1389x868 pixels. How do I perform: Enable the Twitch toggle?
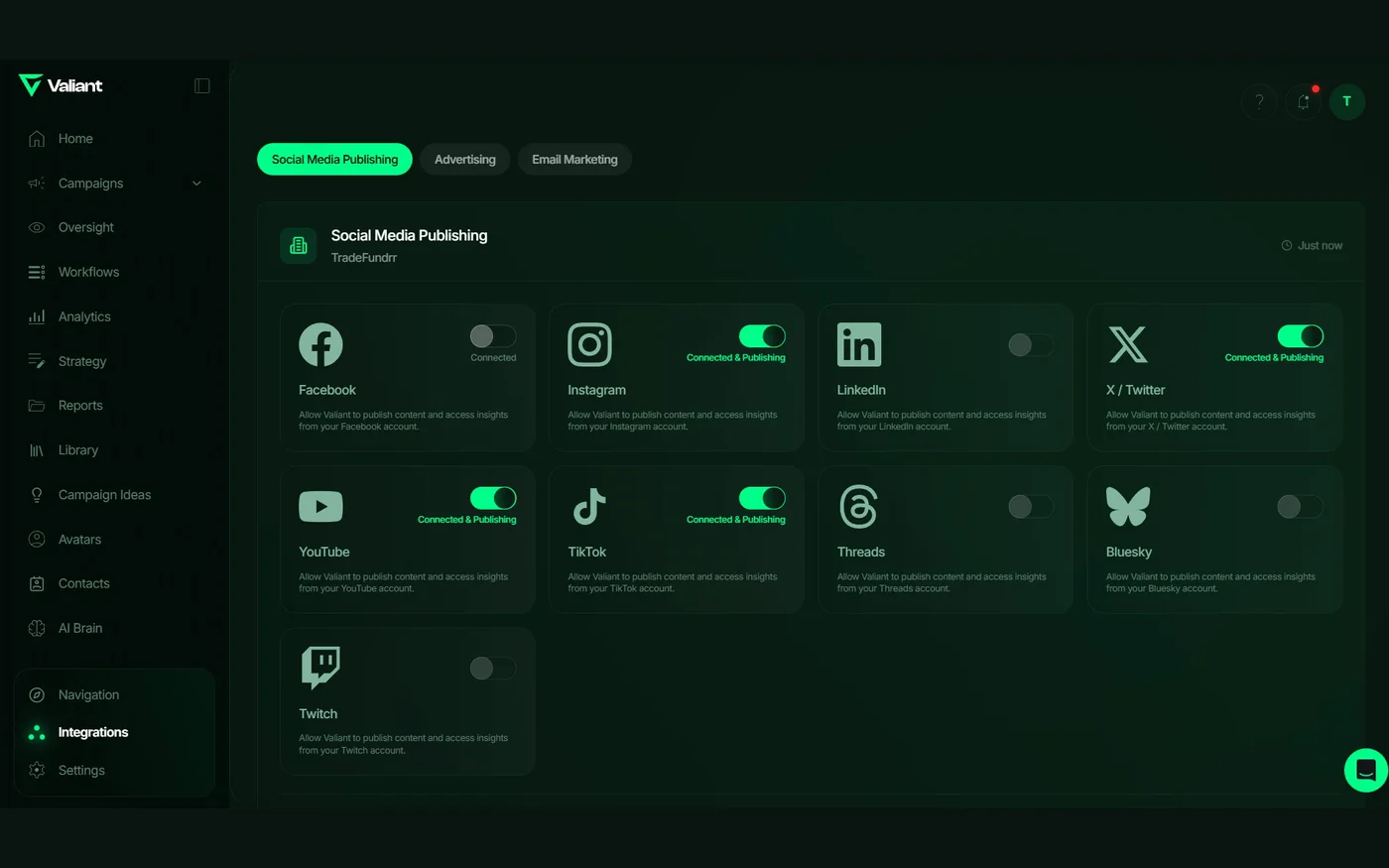pos(493,669)
